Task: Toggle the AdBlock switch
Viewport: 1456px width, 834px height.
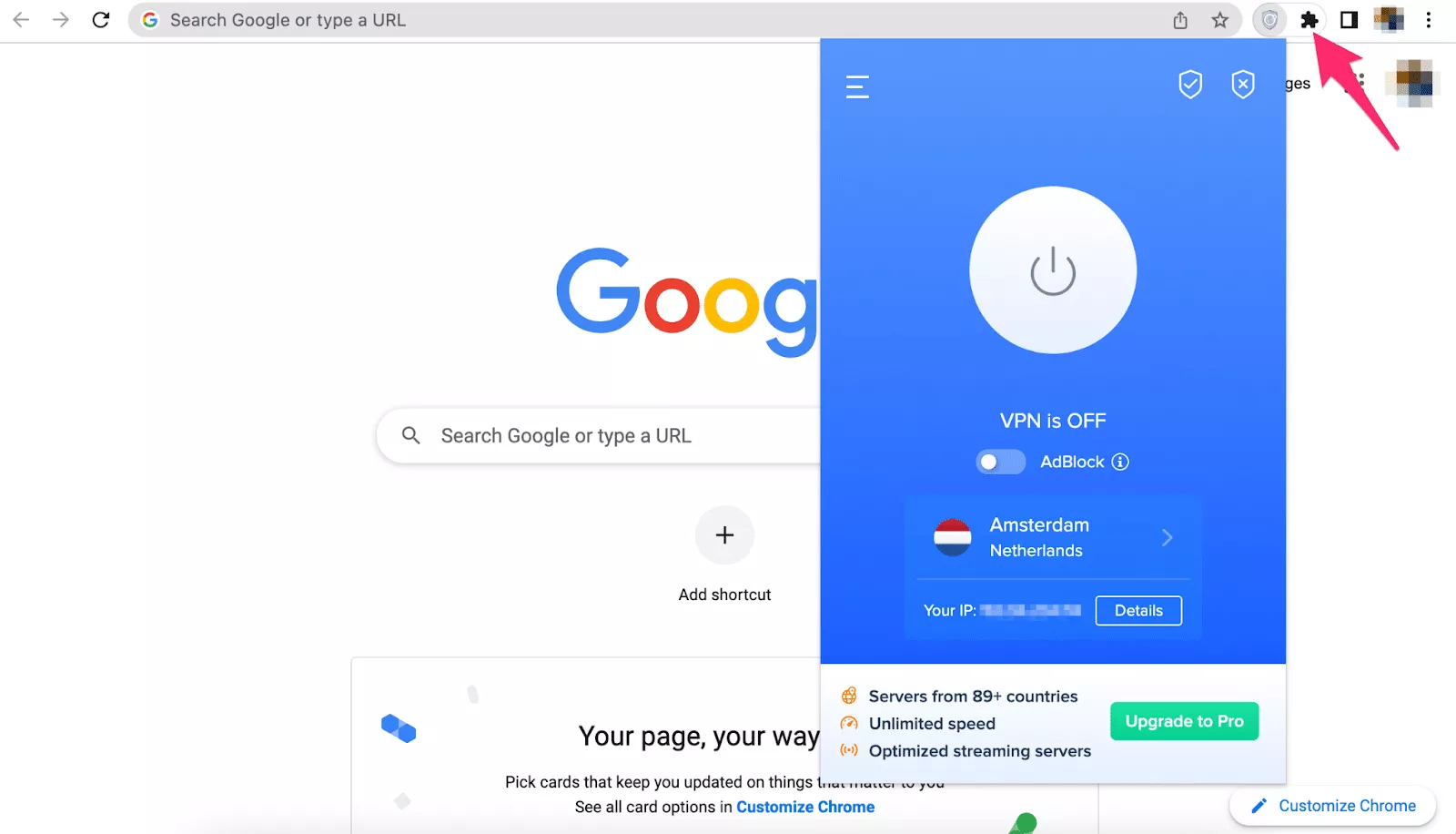Action: point(1000,462)
